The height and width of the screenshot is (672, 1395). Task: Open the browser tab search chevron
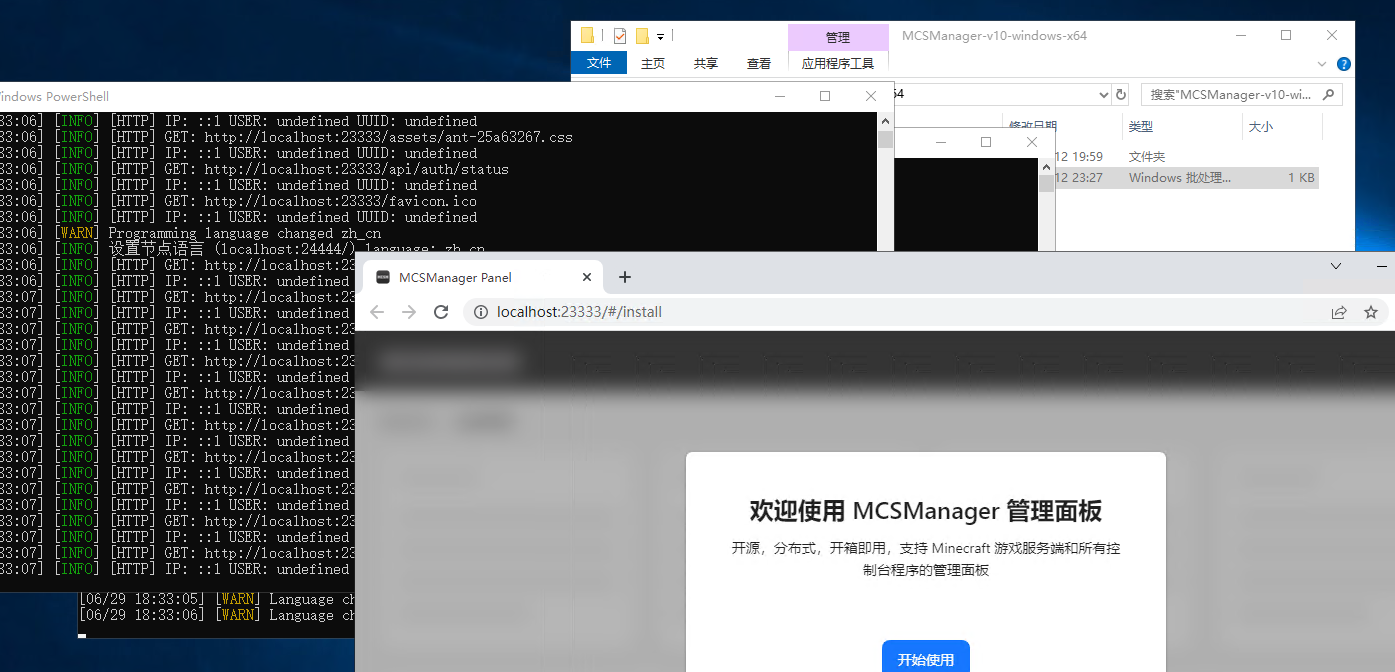(1336, 266)
